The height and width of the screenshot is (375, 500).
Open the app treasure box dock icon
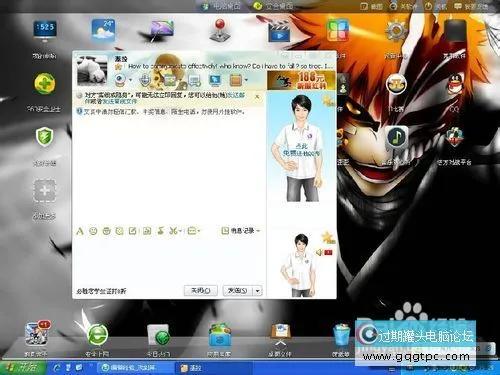pyautogui.click(x=219, y=334)
